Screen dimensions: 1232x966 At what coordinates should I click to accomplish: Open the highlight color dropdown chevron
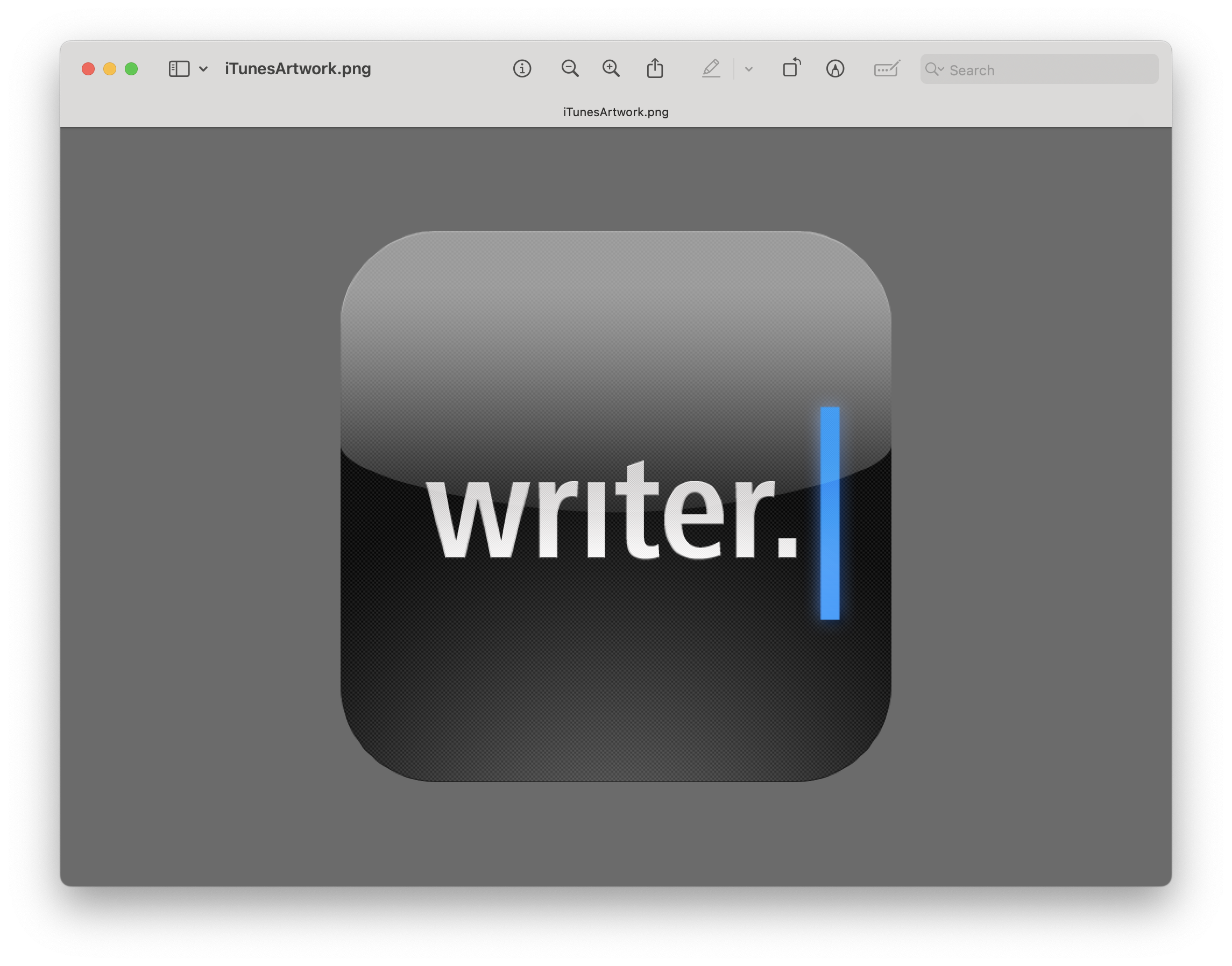point(748,69)
